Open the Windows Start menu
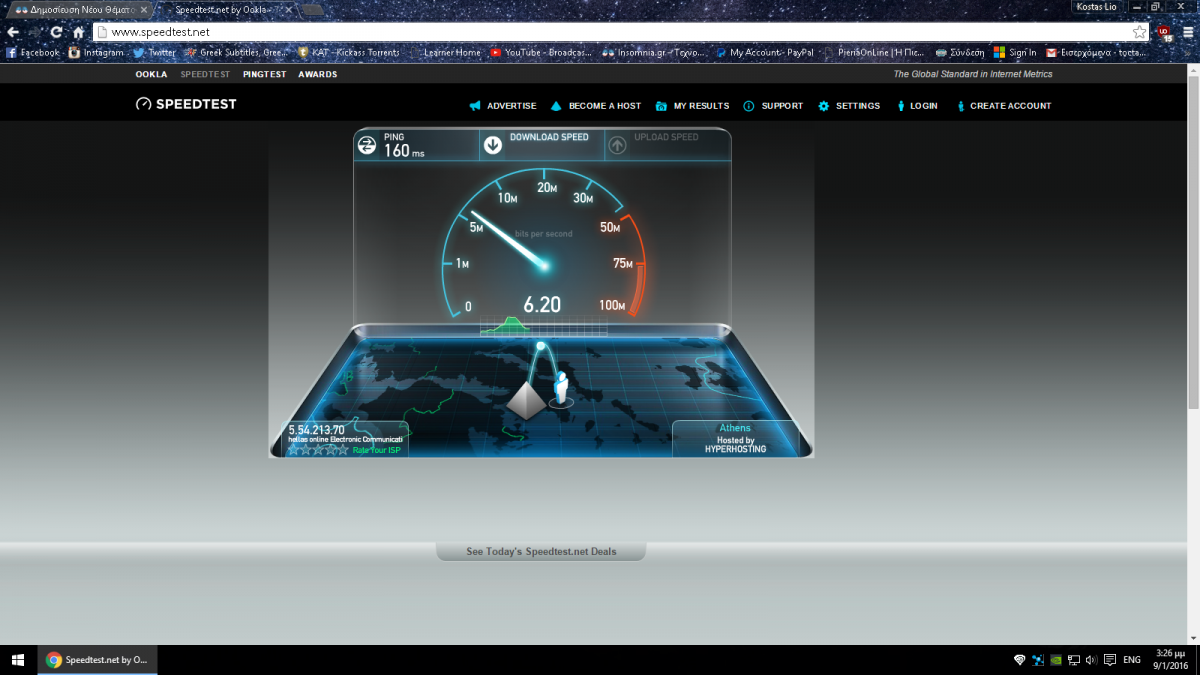This screenshot has height=675, width=1200. click(18, 660)
